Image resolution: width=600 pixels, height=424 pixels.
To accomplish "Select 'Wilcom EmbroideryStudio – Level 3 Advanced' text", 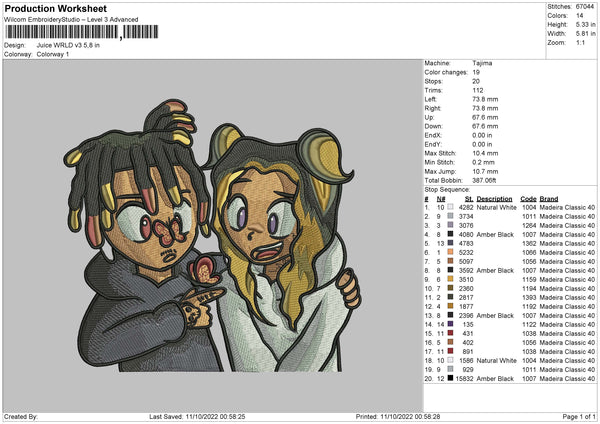I will (x=71, y=20).
